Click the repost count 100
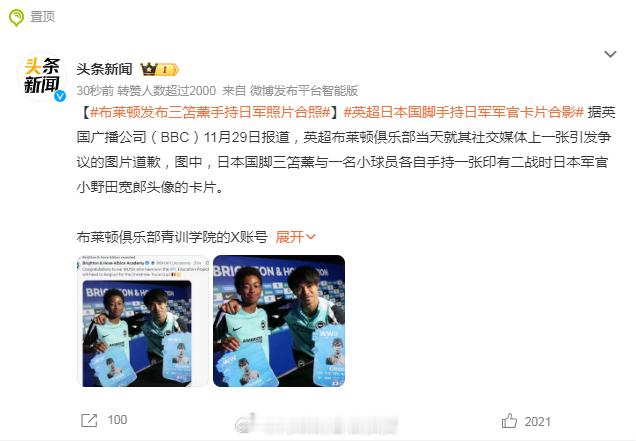The width and height of the screenshot is (636, 441). click(117, 420)
